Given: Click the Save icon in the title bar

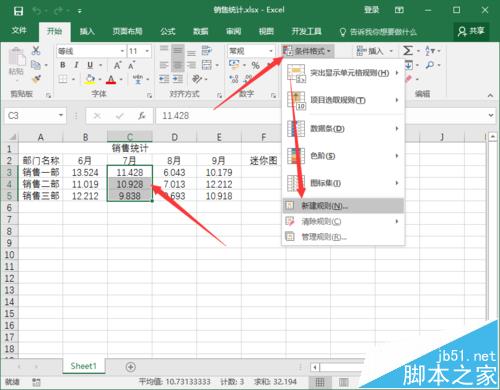Looking at the screenshot, I should coord(18,11).
